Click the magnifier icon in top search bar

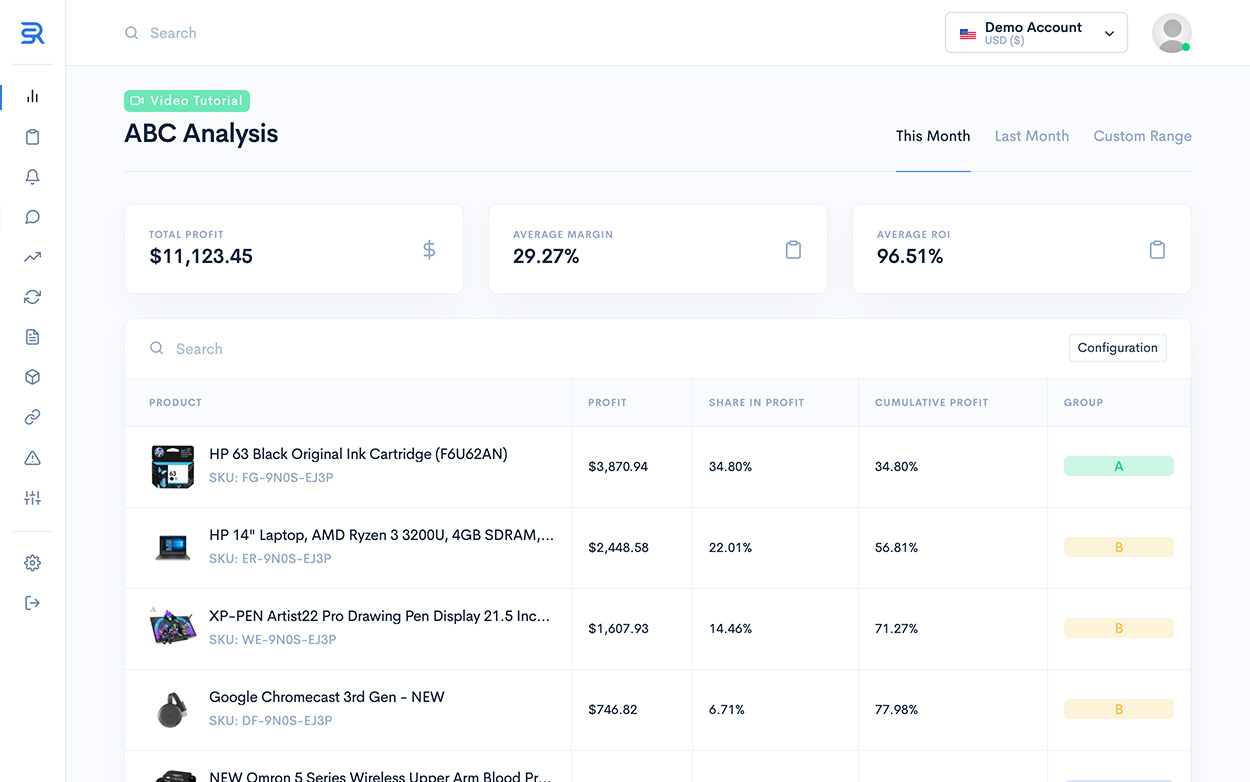[131, 33]
